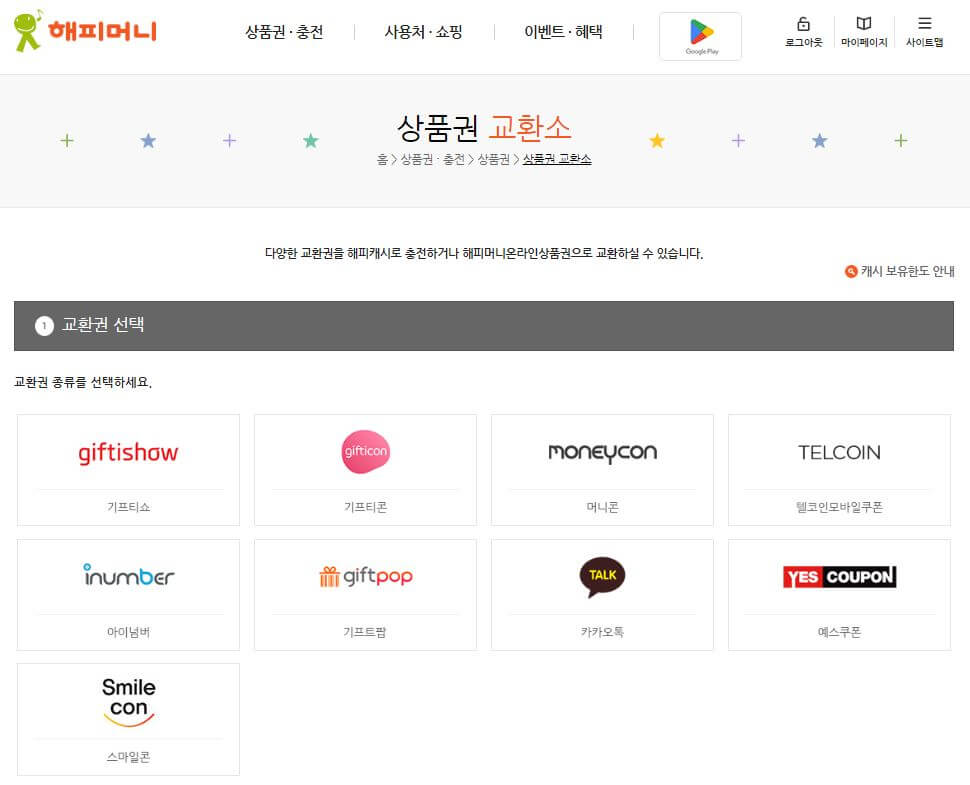Open the Google Play store button
The width and height of the screenshot is (970, 785).
coord(700,36)
